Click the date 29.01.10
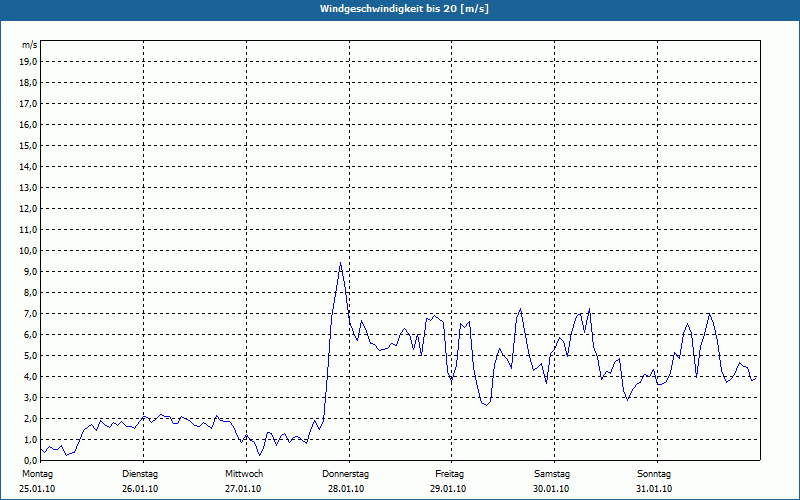Image resolution: width=800 pixels, height=500 pixels. [x=448, y=489]
